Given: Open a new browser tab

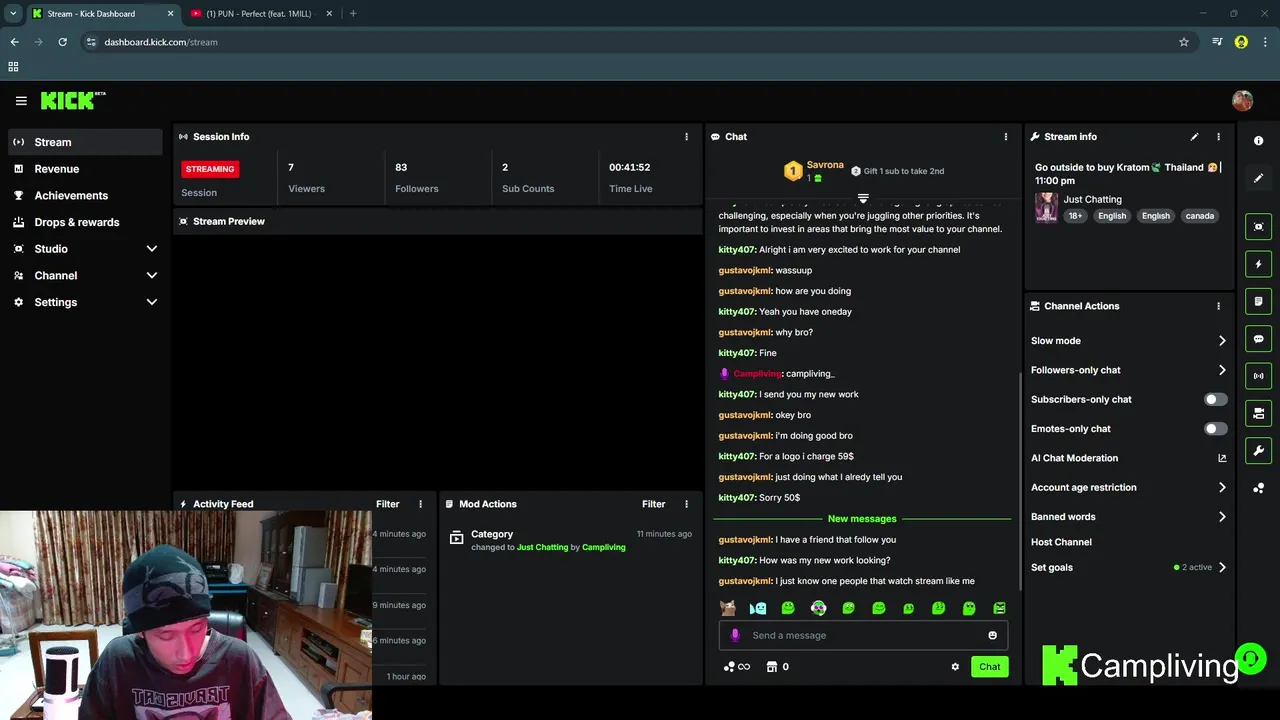Looking at the screenshot, I should [x=353, y=13].
